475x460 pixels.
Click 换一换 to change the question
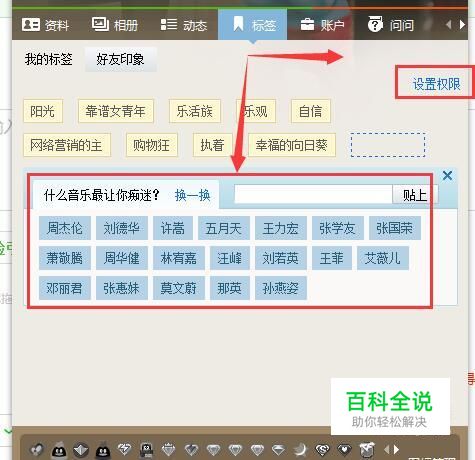tap(193, 195)
